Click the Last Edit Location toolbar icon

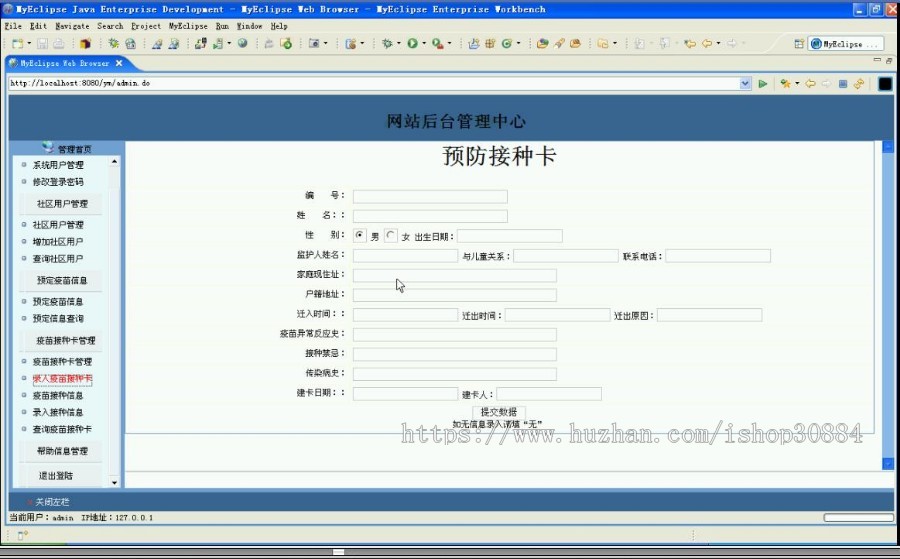tap(690, 43)
